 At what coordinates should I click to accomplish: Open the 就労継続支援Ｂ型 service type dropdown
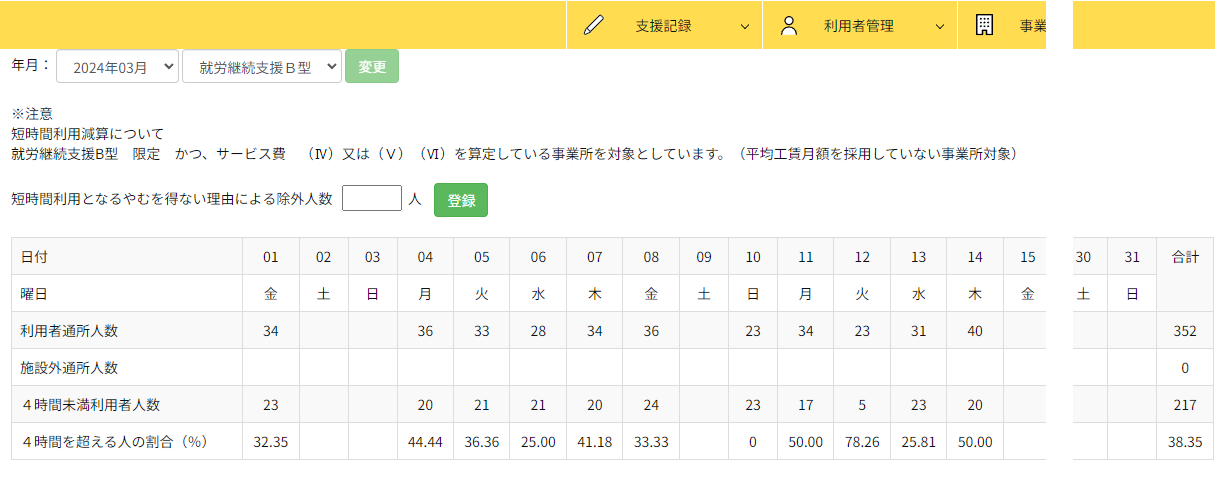262,67
